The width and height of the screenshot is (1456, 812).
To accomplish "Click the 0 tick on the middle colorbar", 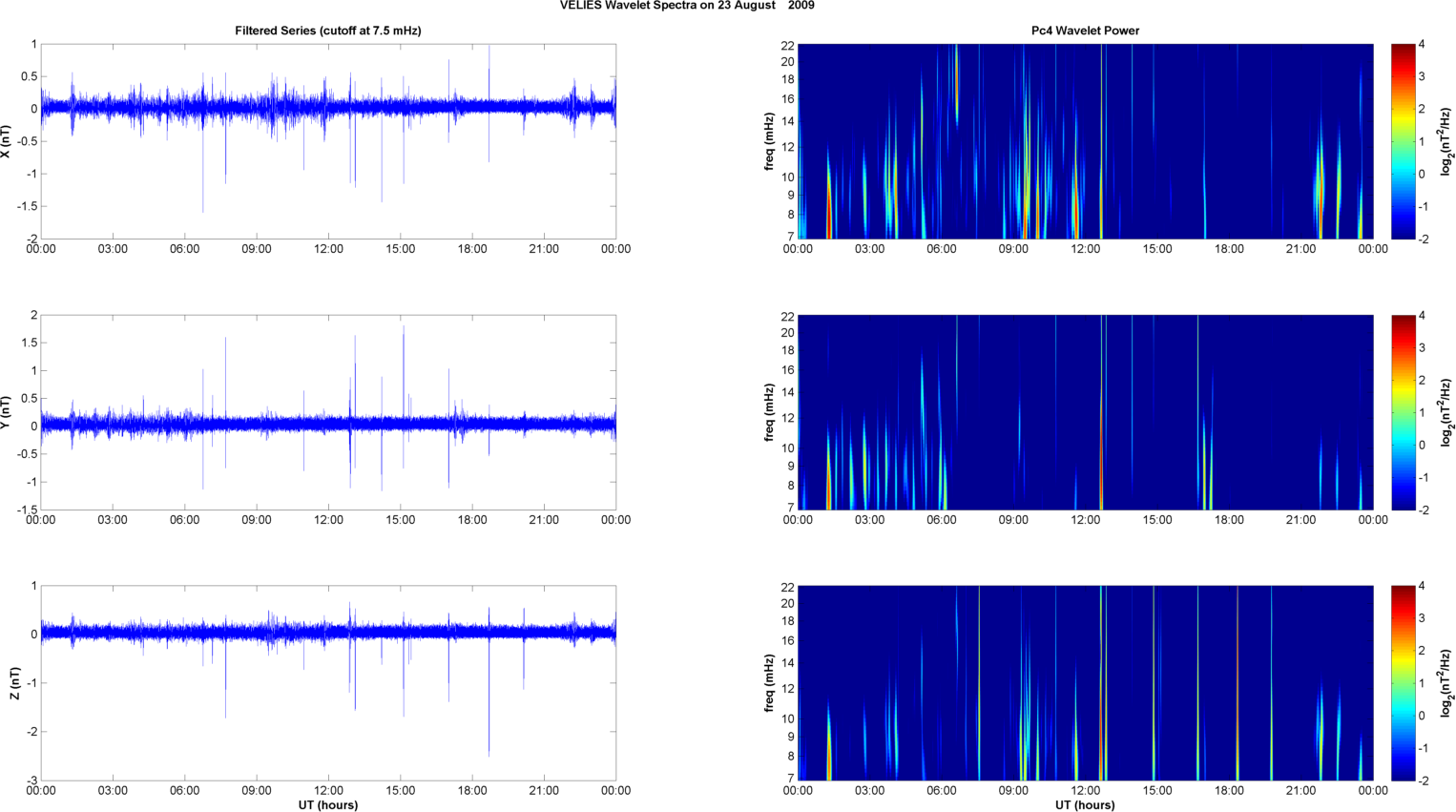I will (1422, 445).
